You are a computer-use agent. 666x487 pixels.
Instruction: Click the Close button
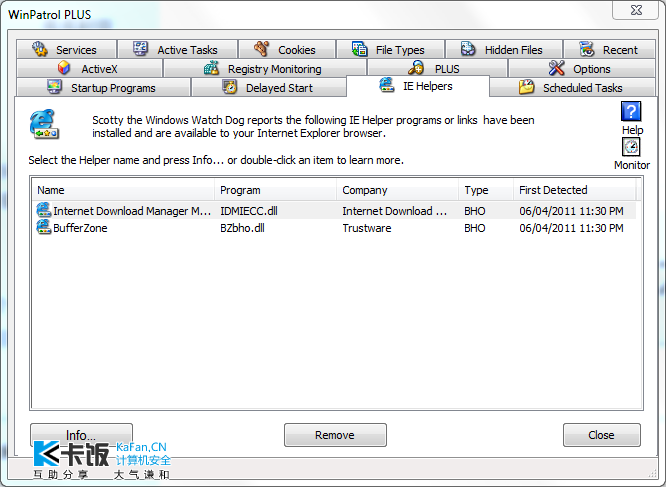(x=601, y=435)
